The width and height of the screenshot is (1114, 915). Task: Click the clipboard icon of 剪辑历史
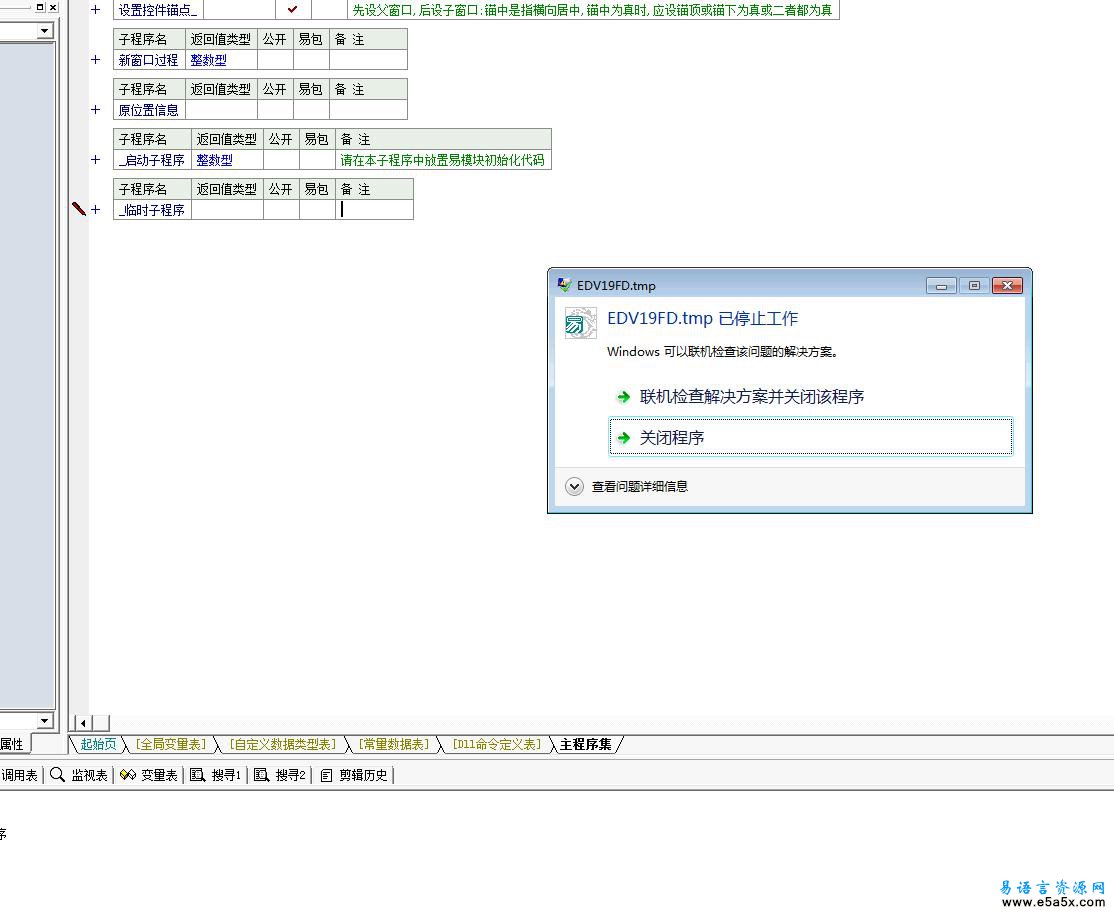pyautogui.click(x=327, y=776)
